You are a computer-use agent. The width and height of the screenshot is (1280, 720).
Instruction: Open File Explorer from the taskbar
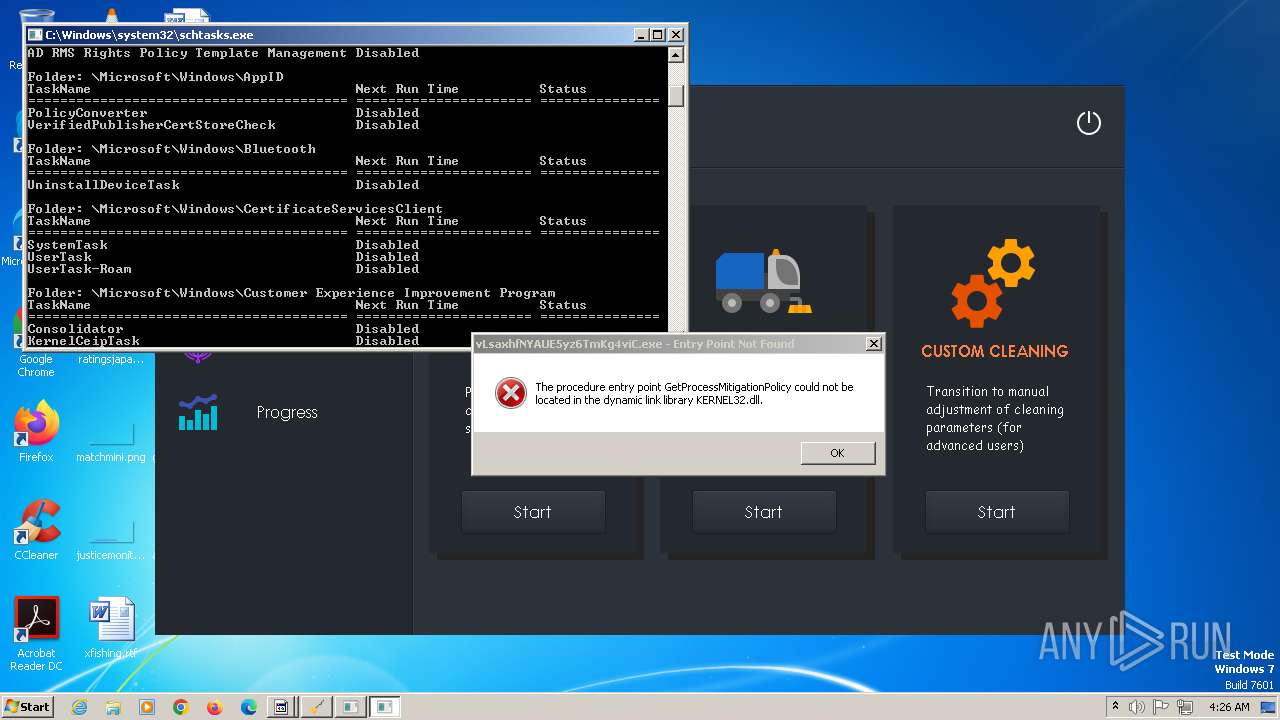pyautogui.click(x=113, y=707)
